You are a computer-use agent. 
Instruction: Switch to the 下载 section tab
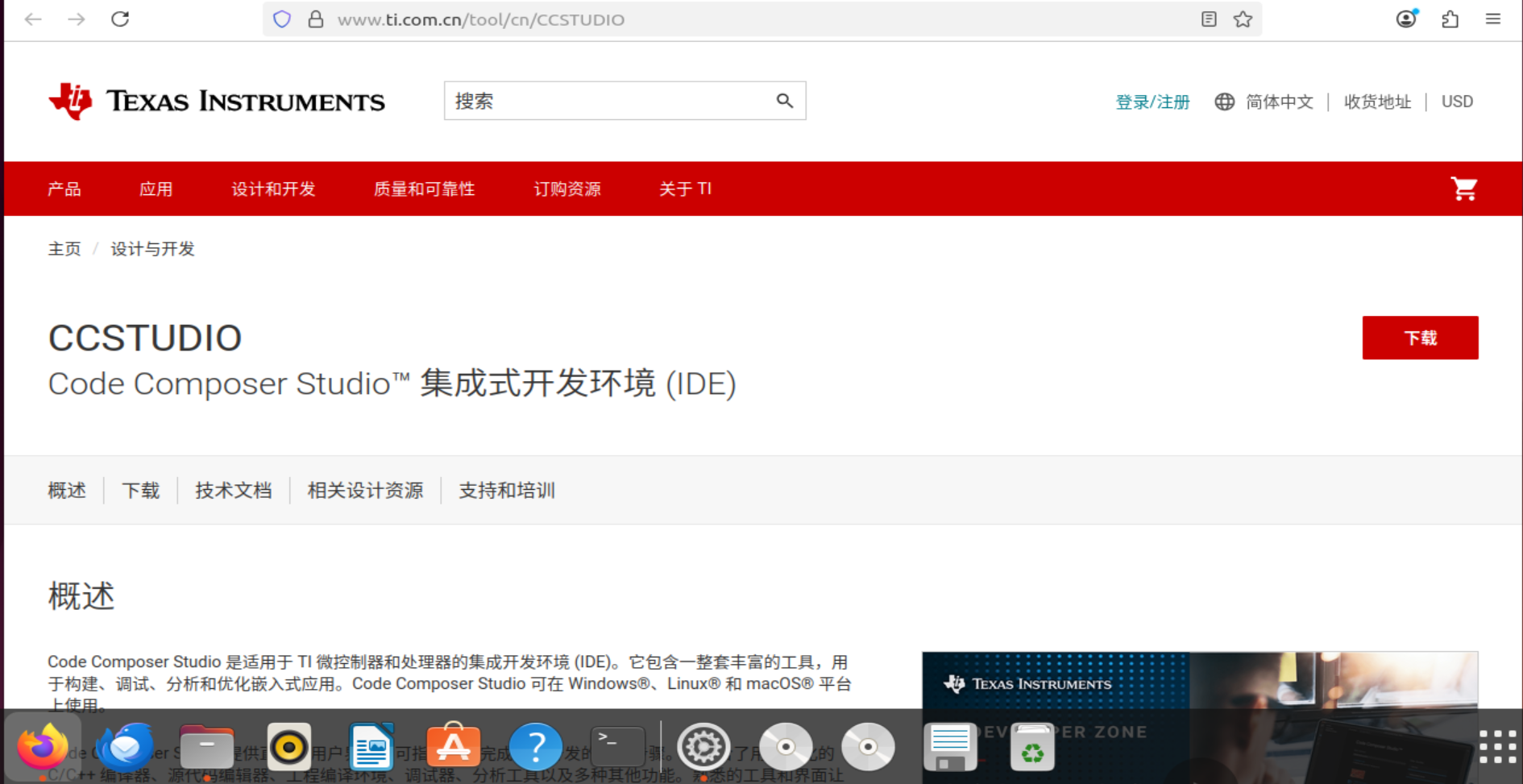coord(141,490)
